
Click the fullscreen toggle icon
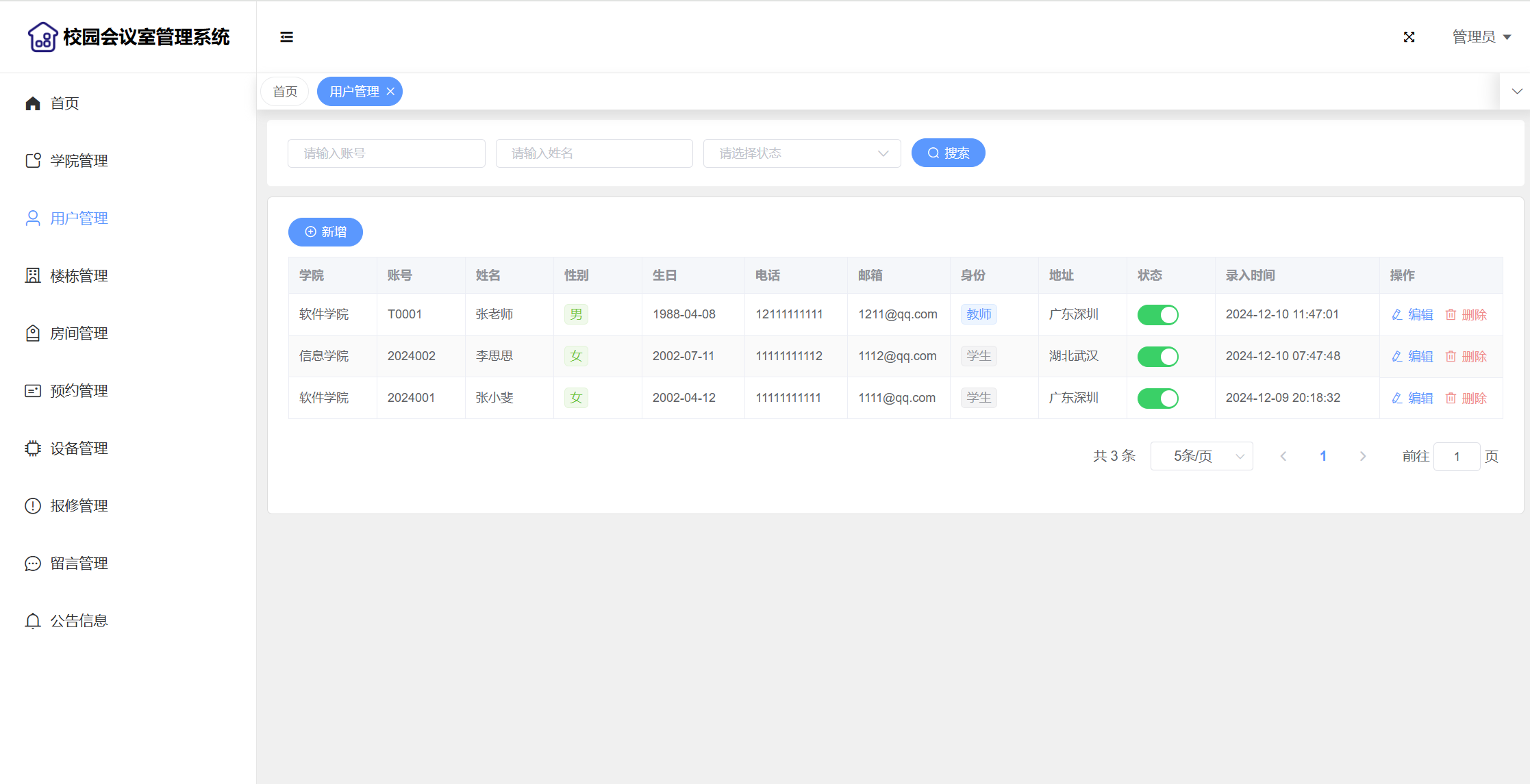[1409, 37]
